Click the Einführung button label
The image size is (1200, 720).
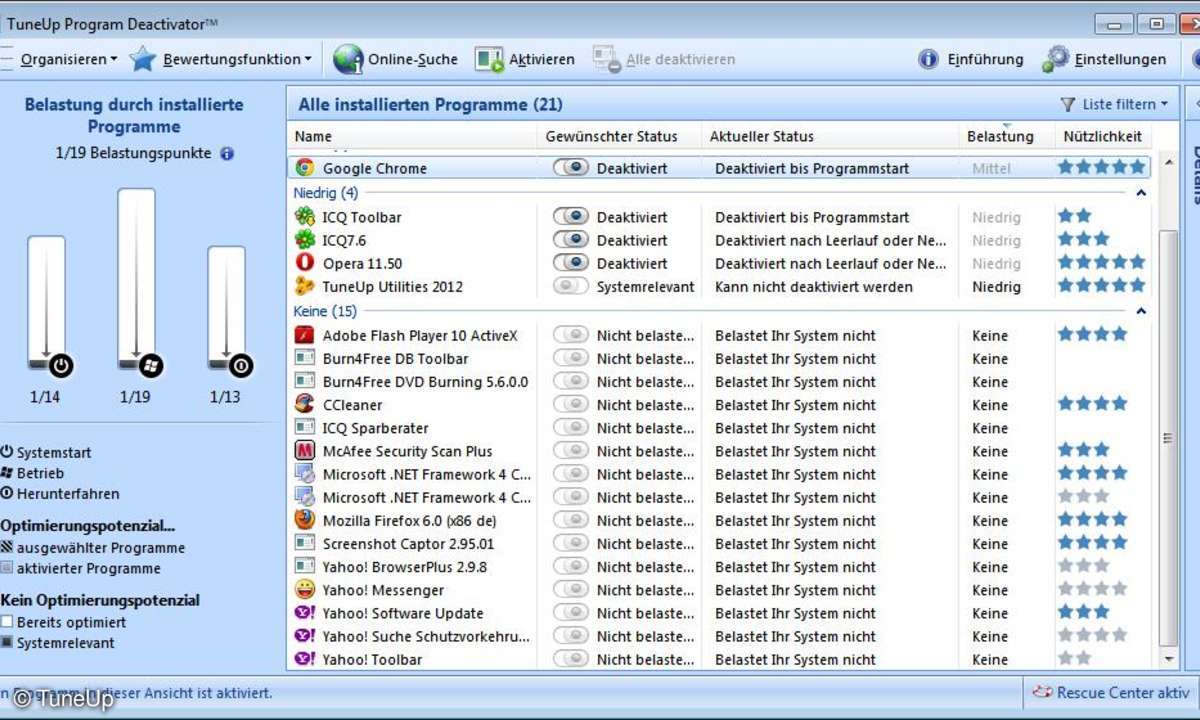[986, 59]
